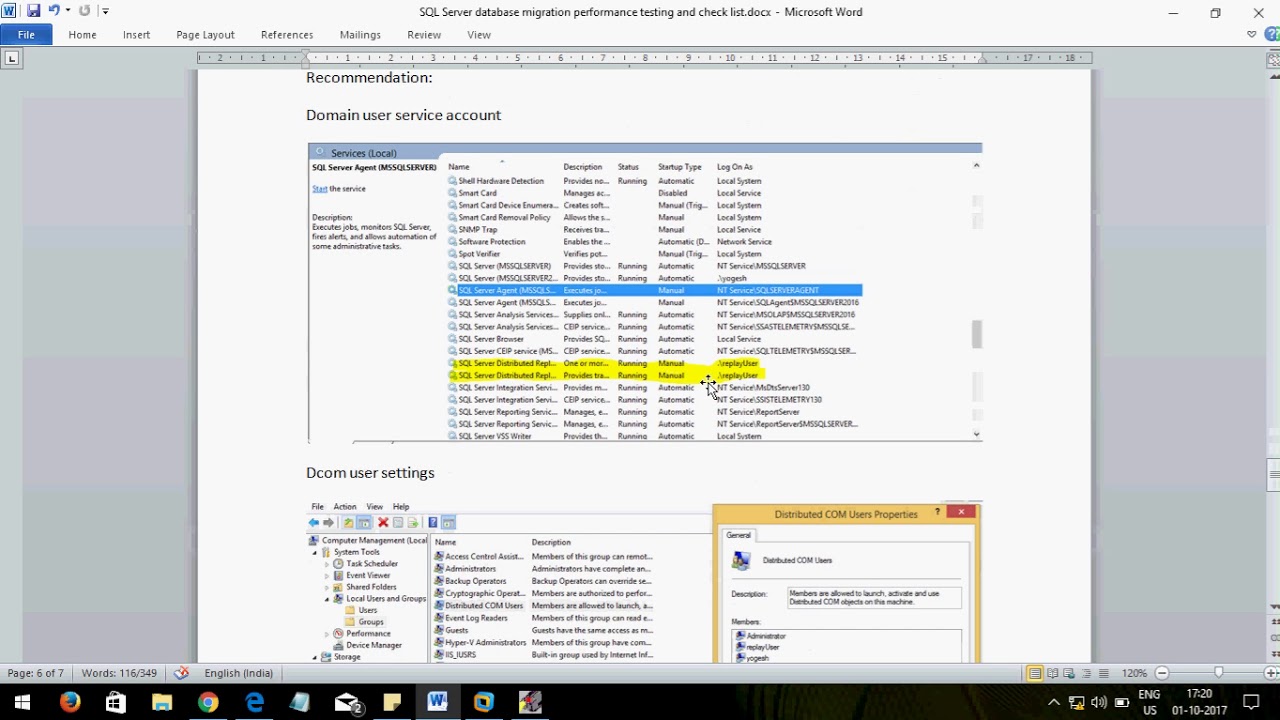
Task: Click the ENG US input language indicator
Action: [x=1149, y=702]
